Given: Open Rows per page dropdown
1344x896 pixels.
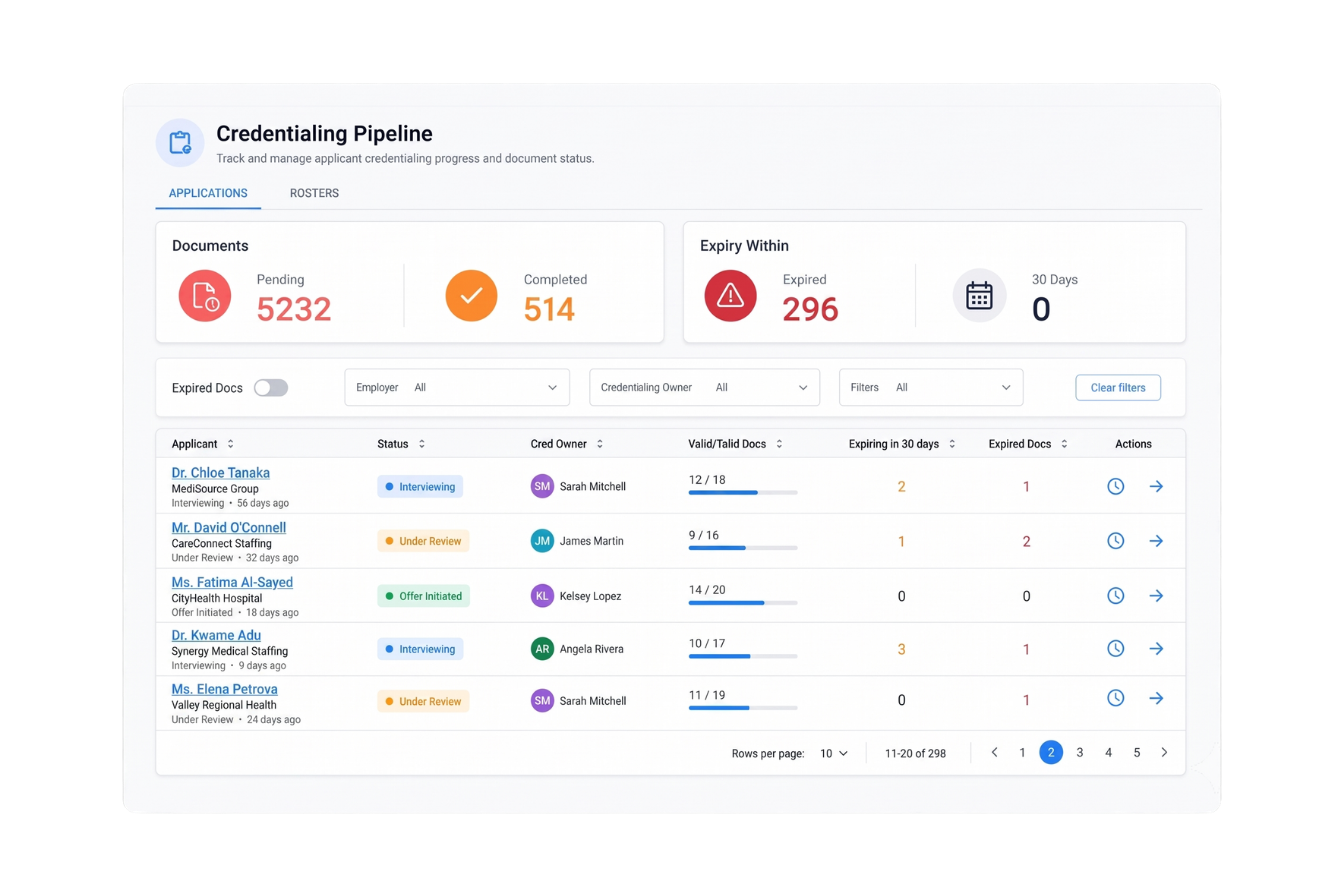Looking at the screenshot, I should coord(834,753).
